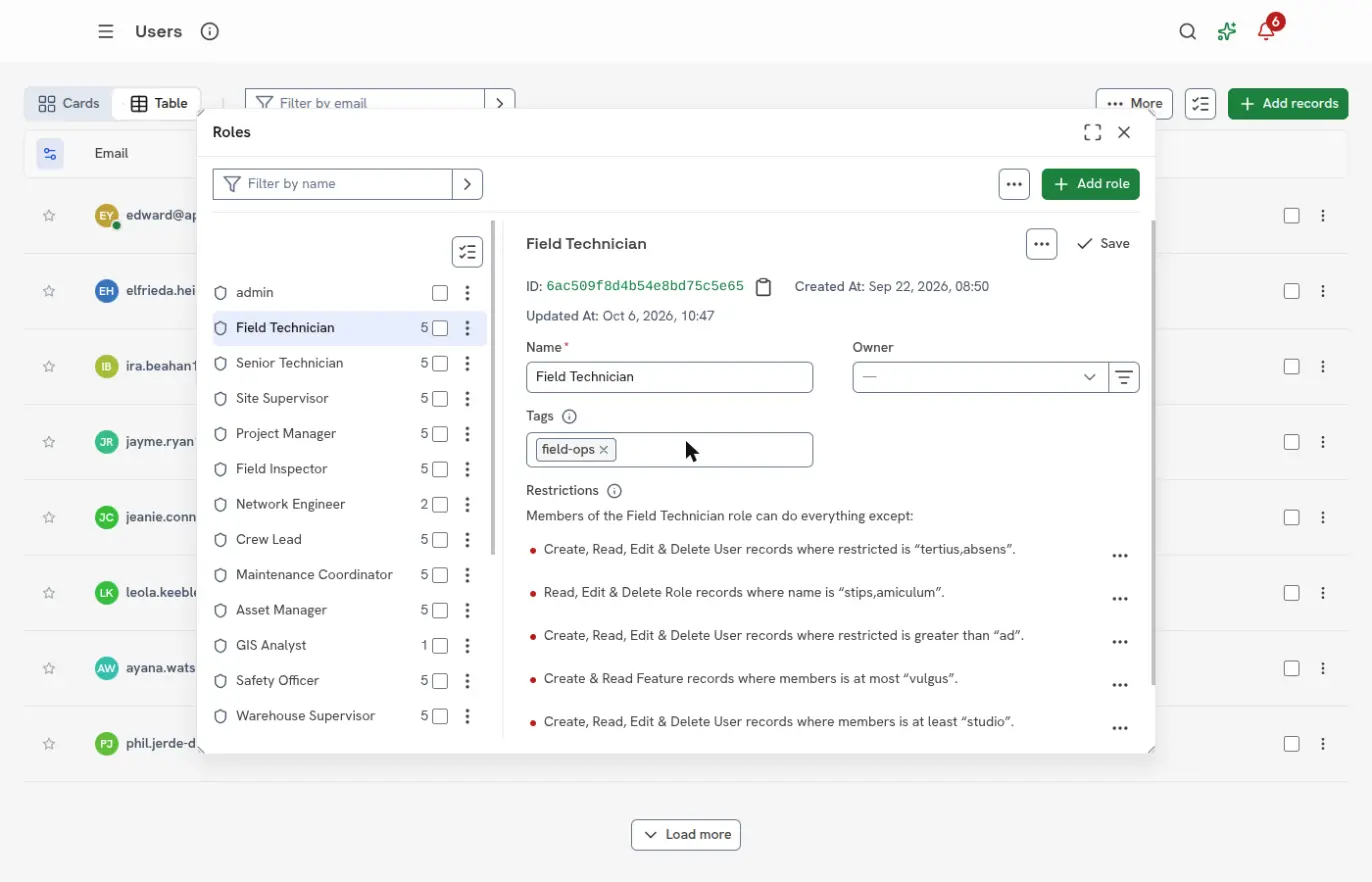Select the Safety Officer role
This screenshot has width=1372, height=882.
(350, 681)
